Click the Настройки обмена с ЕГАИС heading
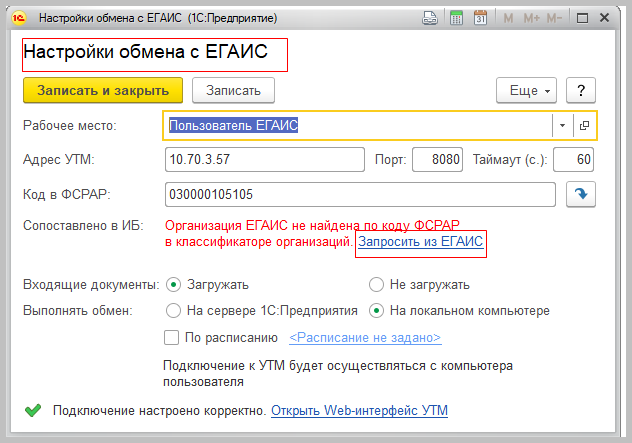This screenshot has width=632, height=443. [146, 52]
